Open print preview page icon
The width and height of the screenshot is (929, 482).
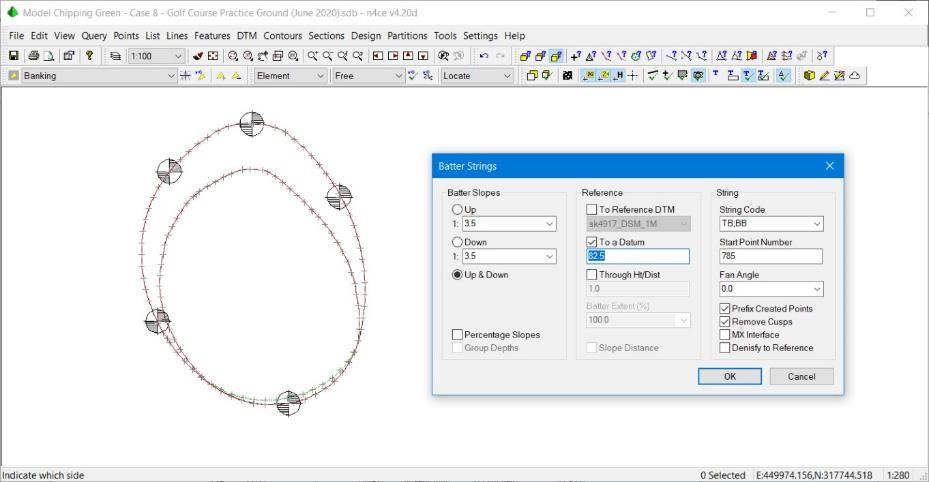point(49,56)
